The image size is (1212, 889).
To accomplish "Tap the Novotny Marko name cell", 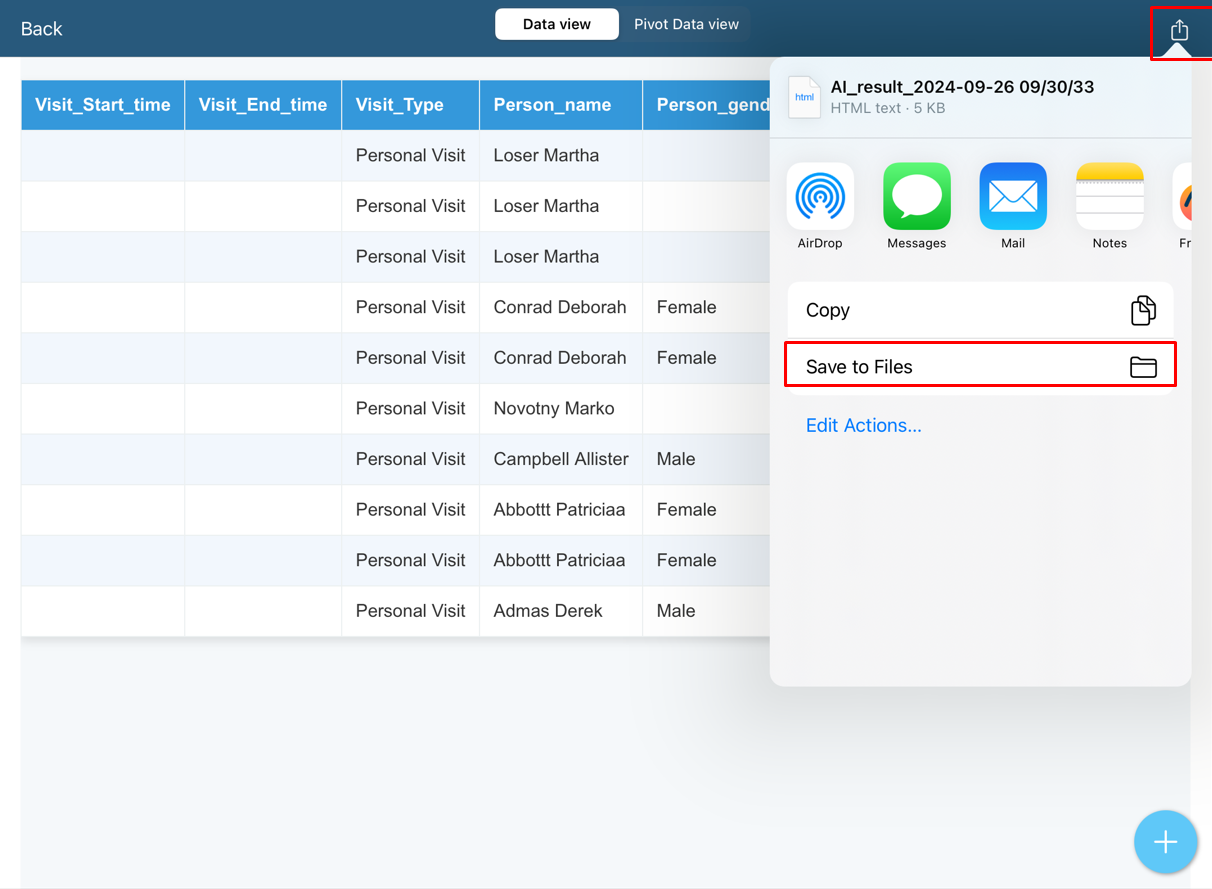I will click(x=554, y=408).
